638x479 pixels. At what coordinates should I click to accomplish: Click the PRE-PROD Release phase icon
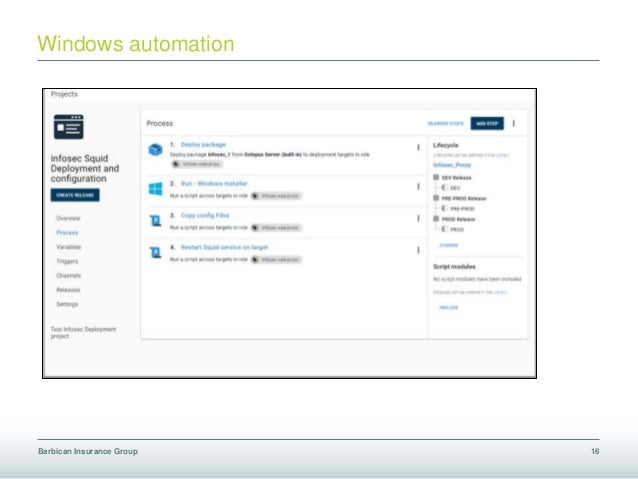tap(436, 198)
